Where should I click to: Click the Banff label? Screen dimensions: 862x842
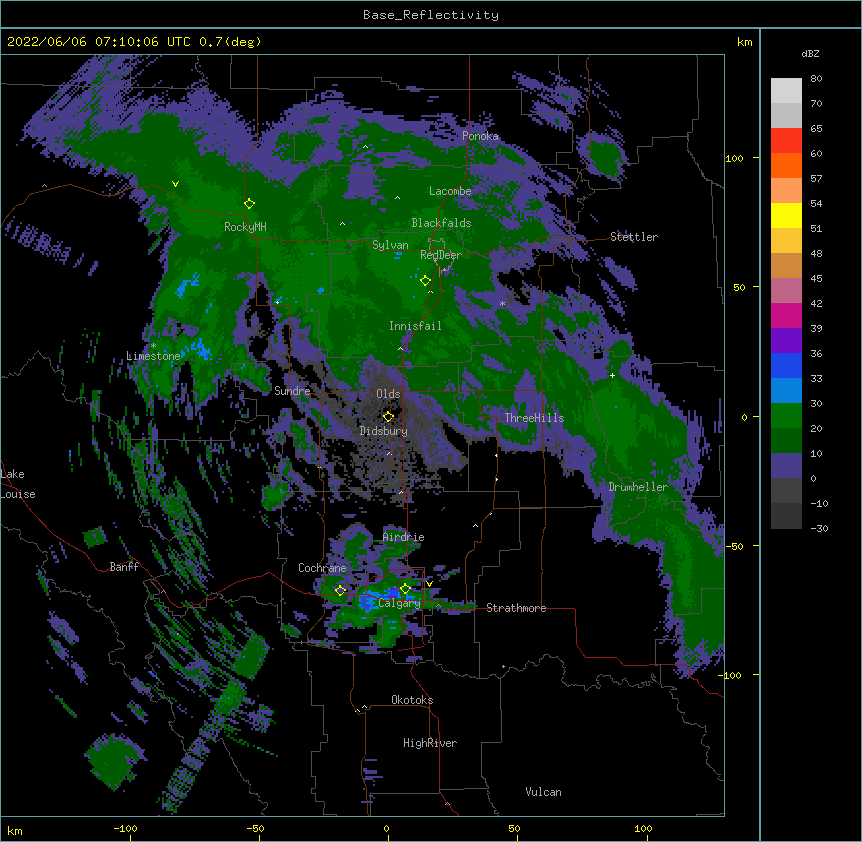(124, 567)
